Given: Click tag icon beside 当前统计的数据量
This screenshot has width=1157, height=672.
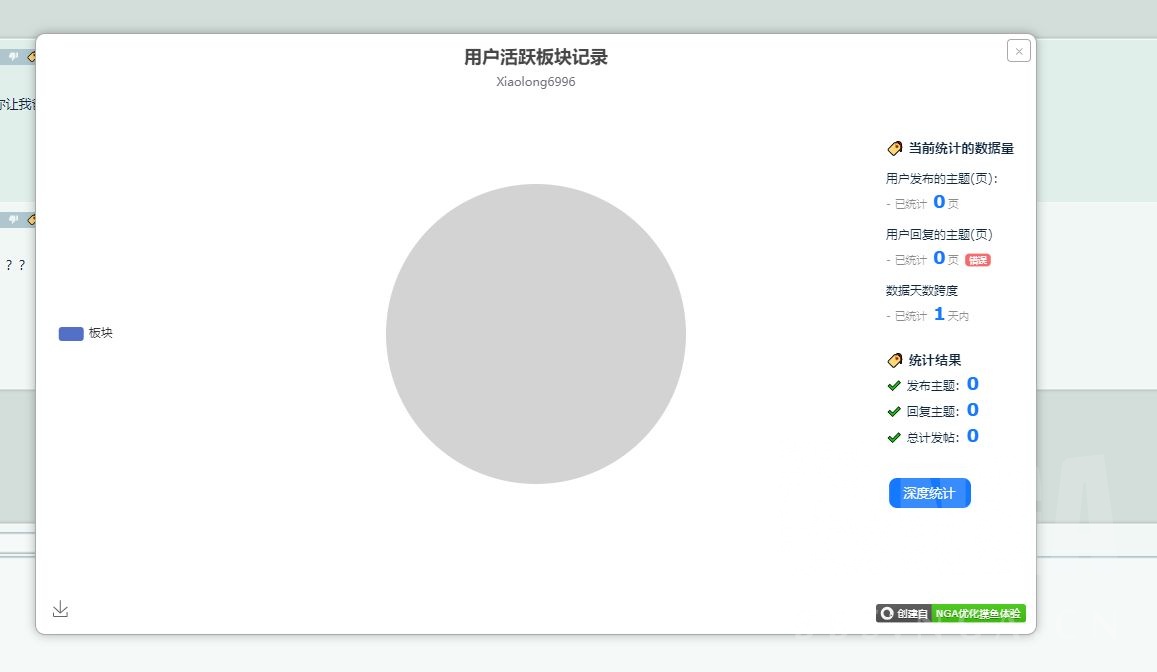Looking at the screenshot, I should (x=895, y=149).
